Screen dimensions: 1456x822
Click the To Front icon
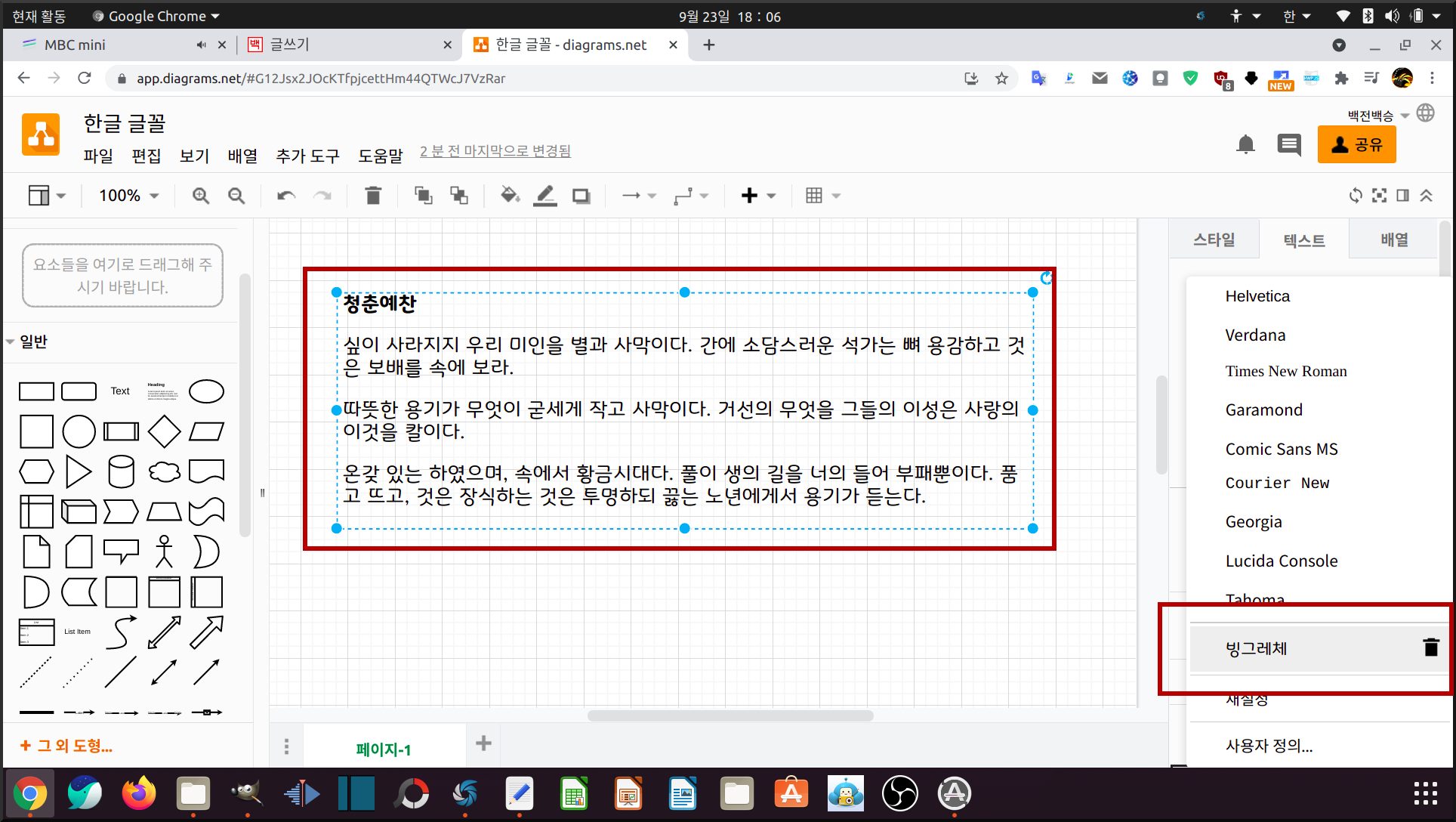tap(423, 196)
